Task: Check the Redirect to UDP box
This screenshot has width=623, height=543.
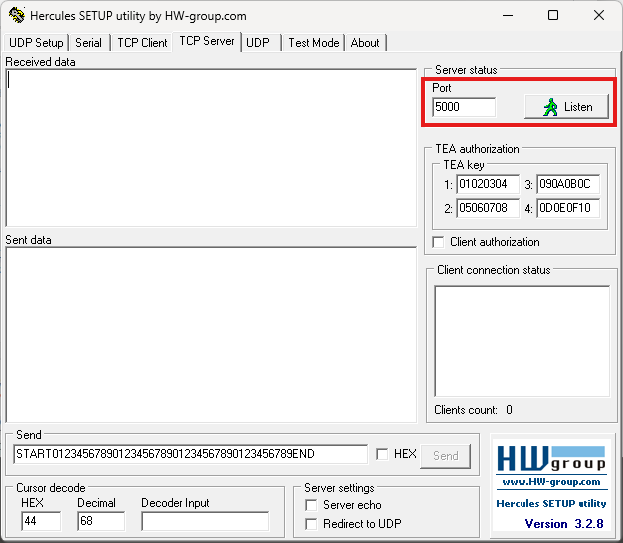Action: click(311, 524)
